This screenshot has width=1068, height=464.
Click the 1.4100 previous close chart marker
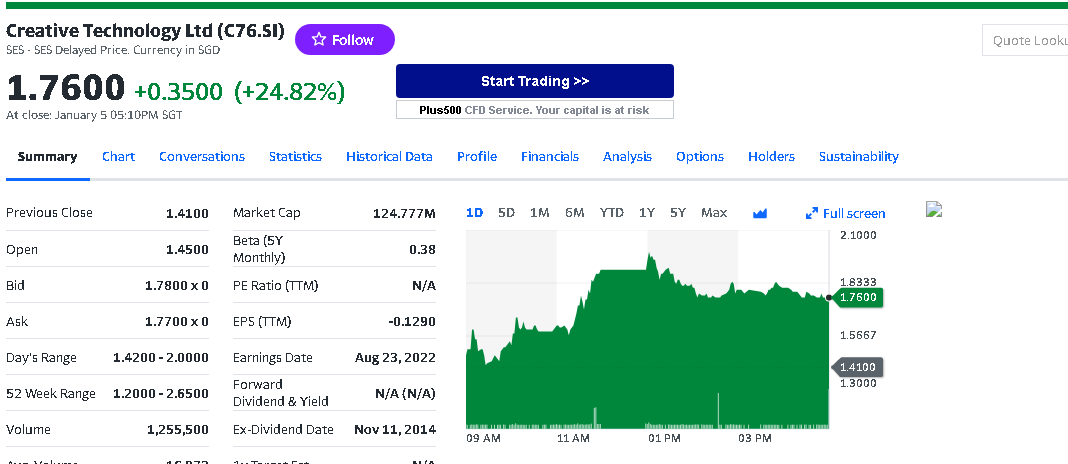(x=858, y=367)
